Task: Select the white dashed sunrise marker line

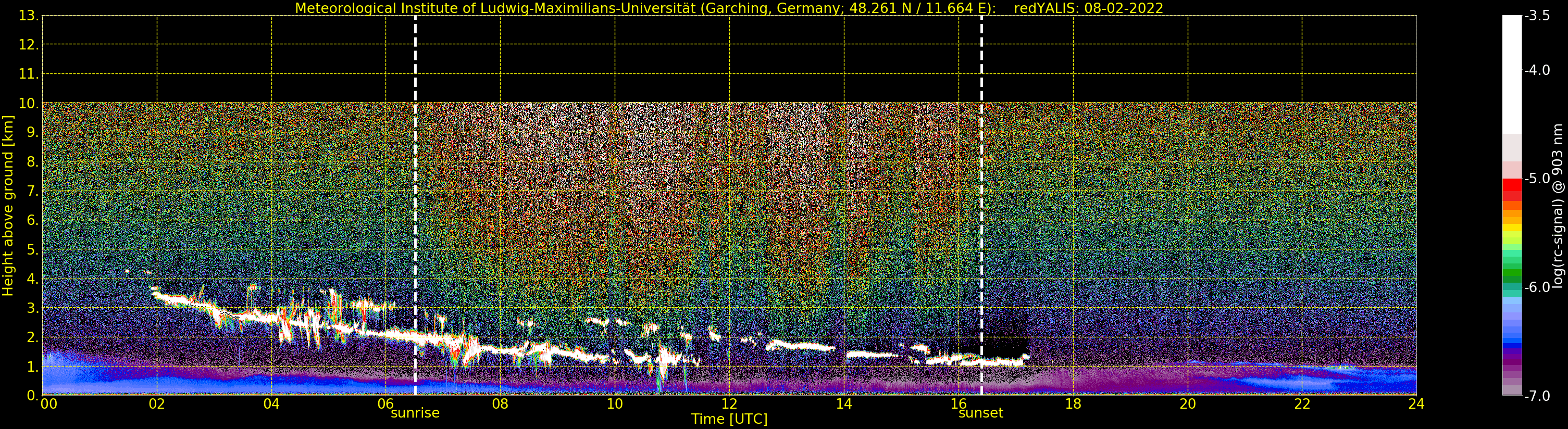Action: (415, 205)
